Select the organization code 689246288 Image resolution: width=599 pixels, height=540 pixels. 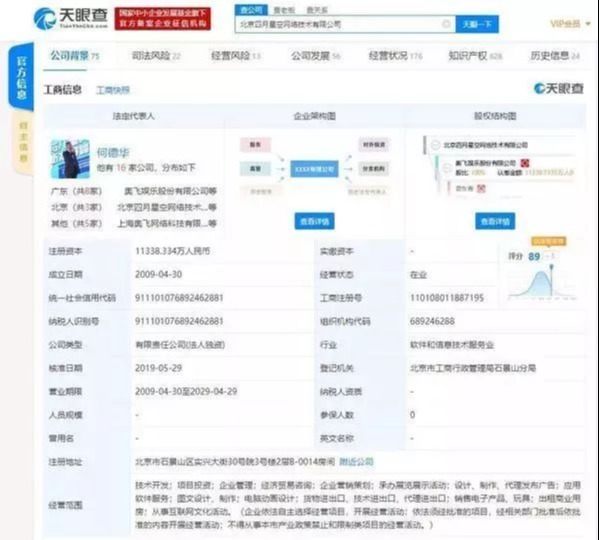click(432, 322)
